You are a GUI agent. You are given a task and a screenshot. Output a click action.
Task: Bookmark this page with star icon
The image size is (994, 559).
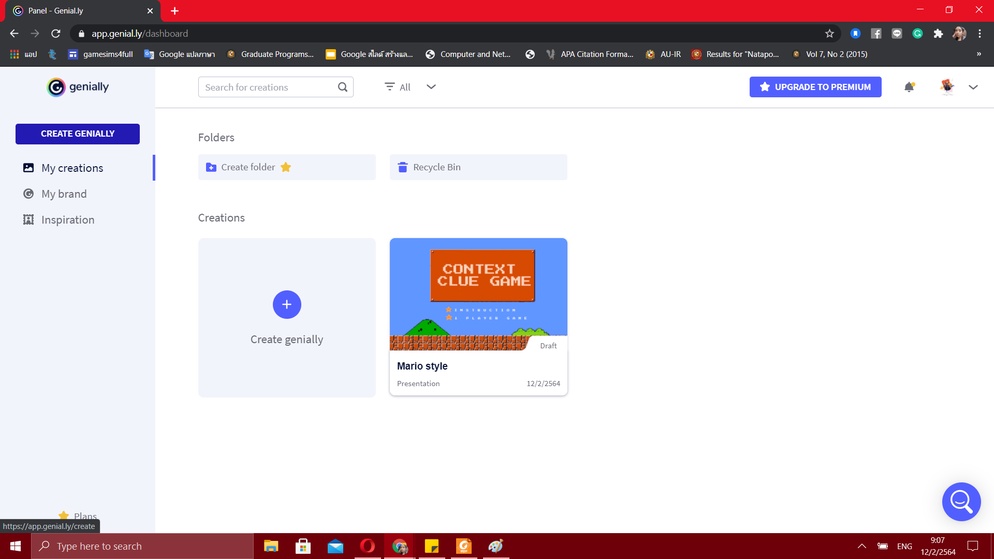click(x=829, y=34)
